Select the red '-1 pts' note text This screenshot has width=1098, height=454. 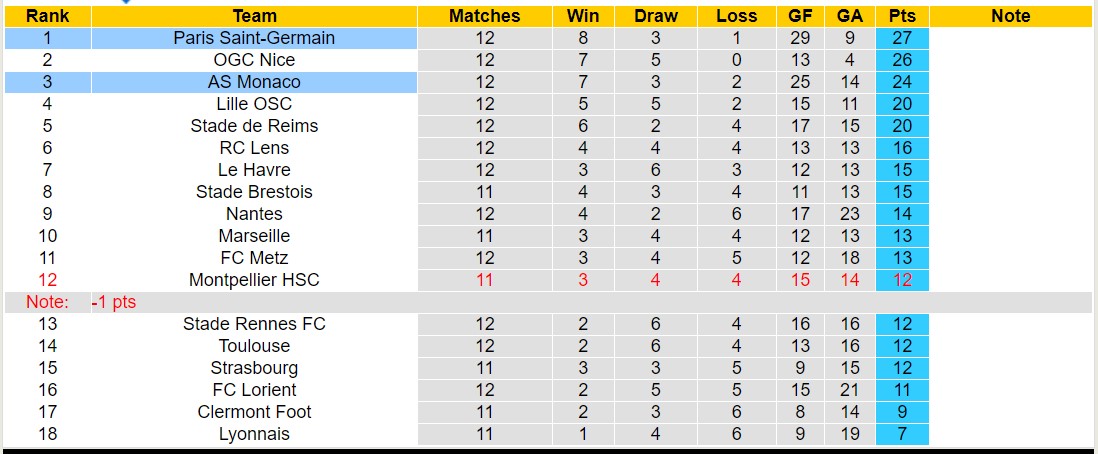tap(113, 302)
